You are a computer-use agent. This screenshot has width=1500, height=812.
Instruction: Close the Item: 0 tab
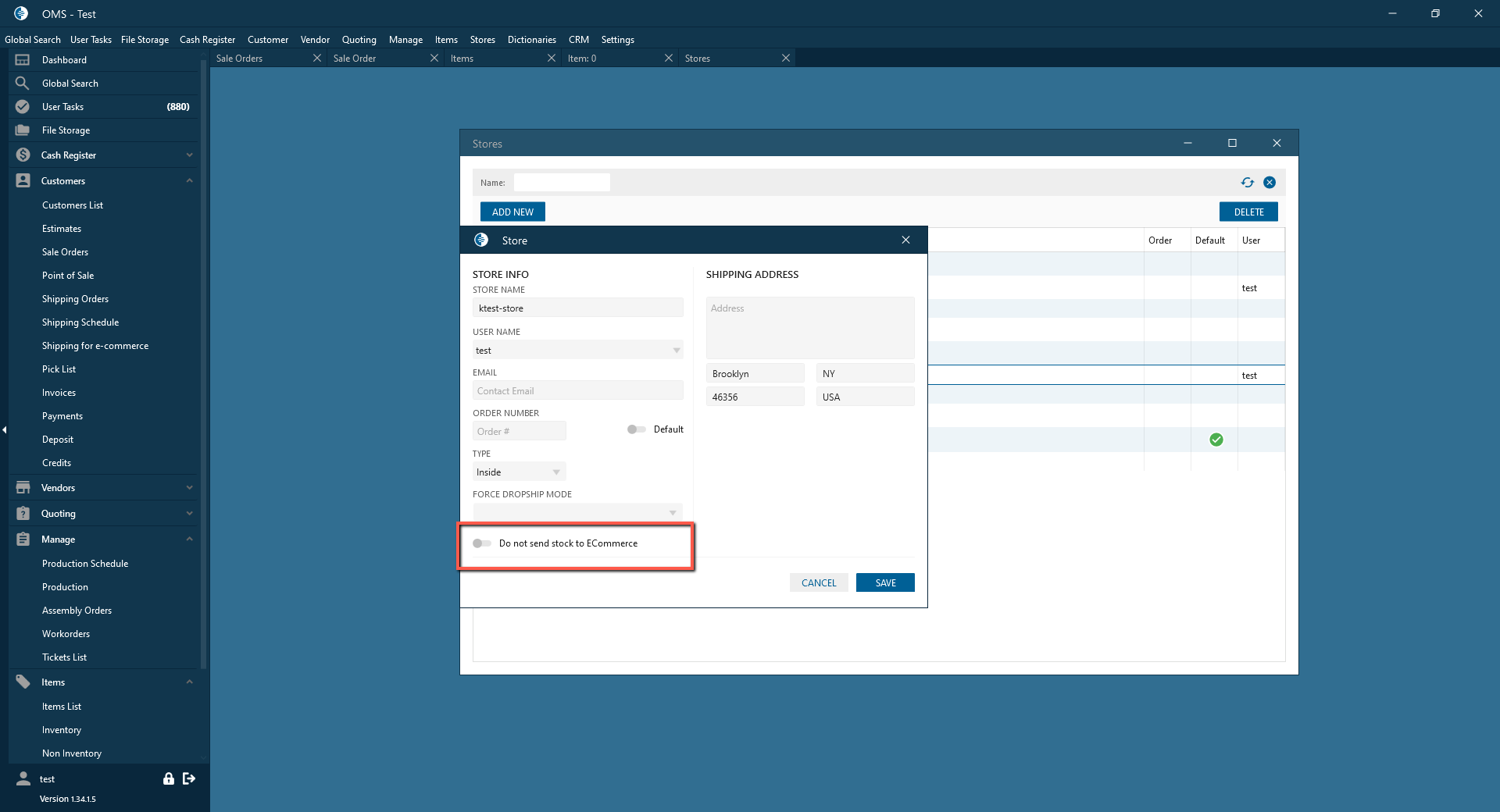pyautogui.click(x=669, y=59)
